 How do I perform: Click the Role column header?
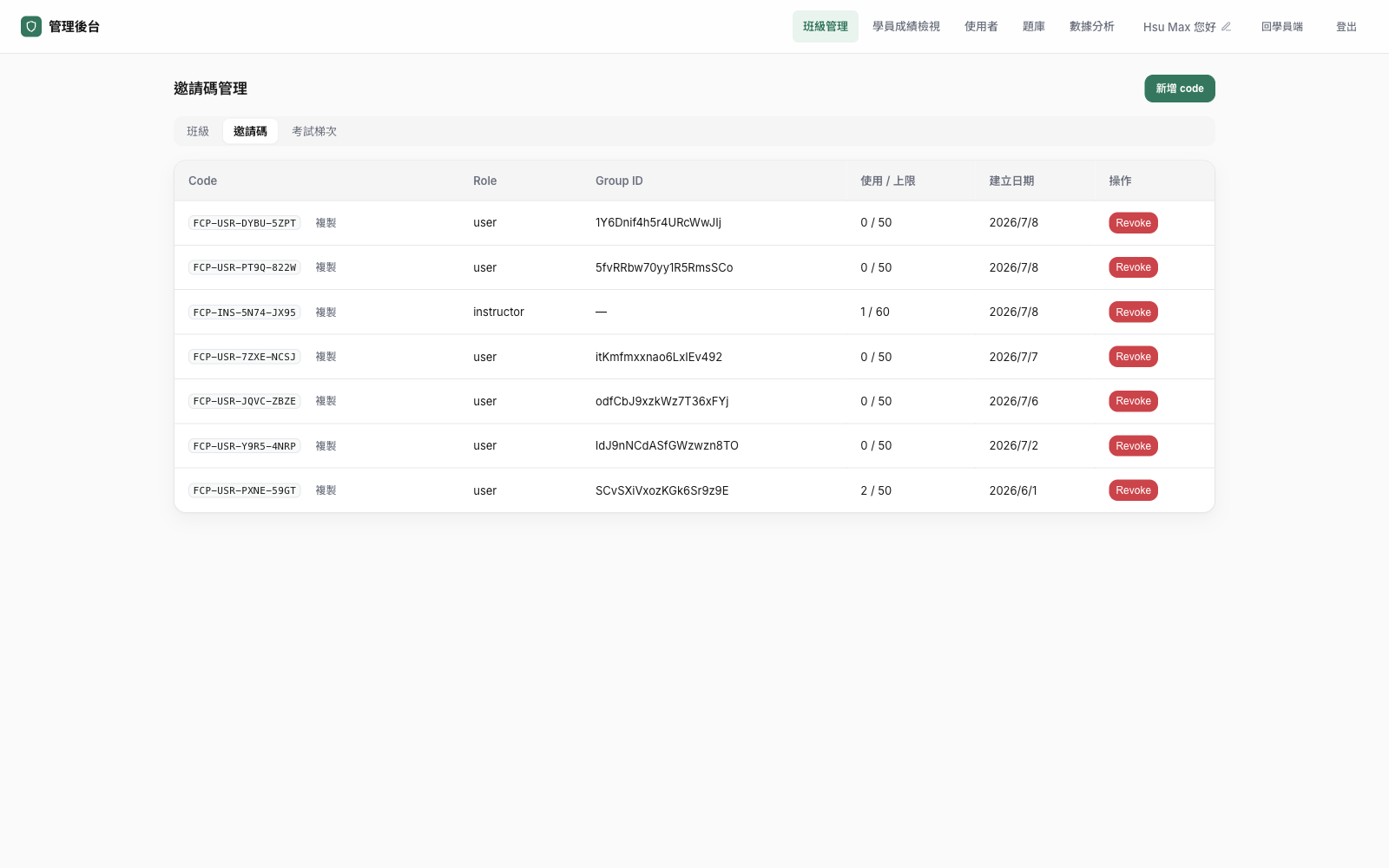[x=484, y=181]
